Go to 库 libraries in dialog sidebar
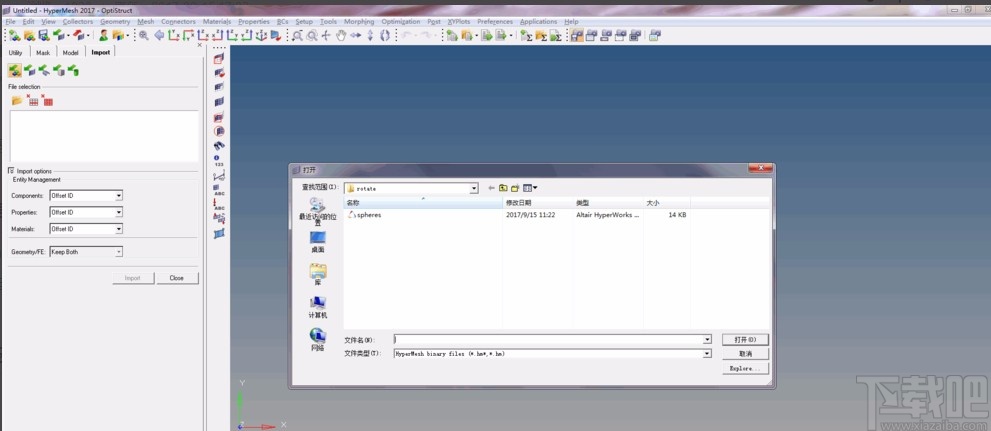The image size is (991, 431). tap(317, 274)
